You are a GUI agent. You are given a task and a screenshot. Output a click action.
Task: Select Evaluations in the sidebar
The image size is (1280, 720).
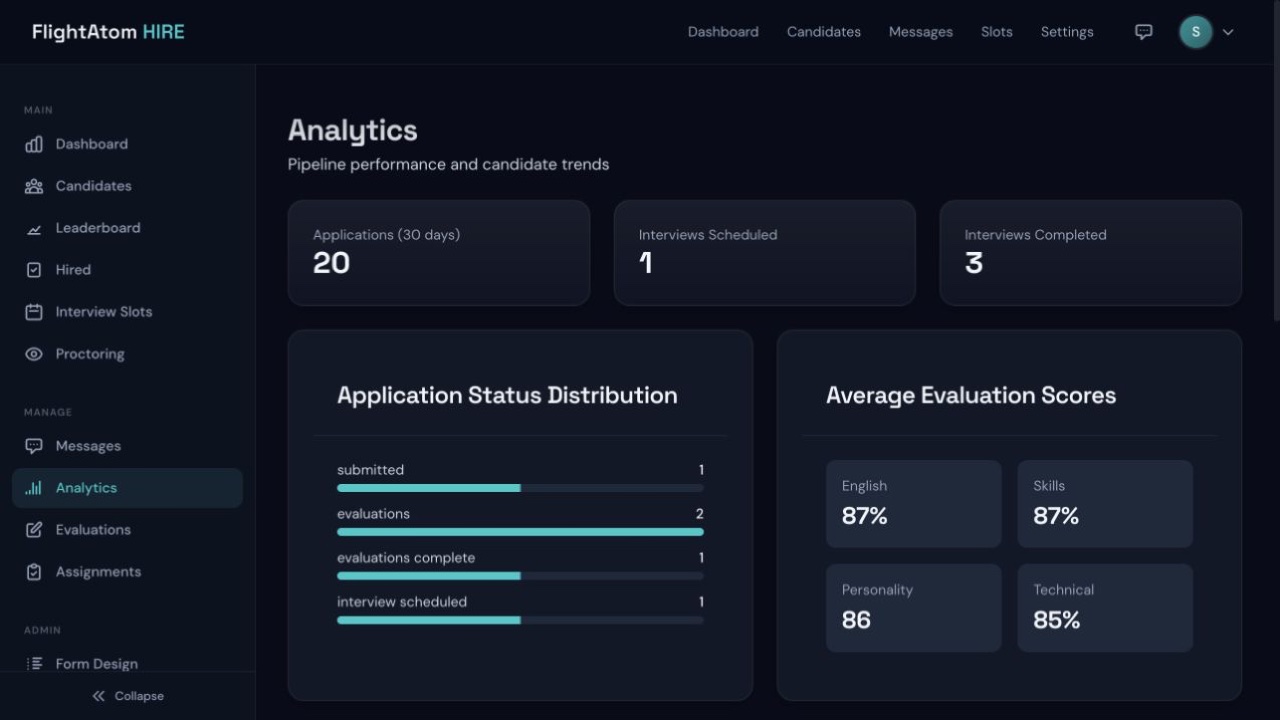click(128, 530)
